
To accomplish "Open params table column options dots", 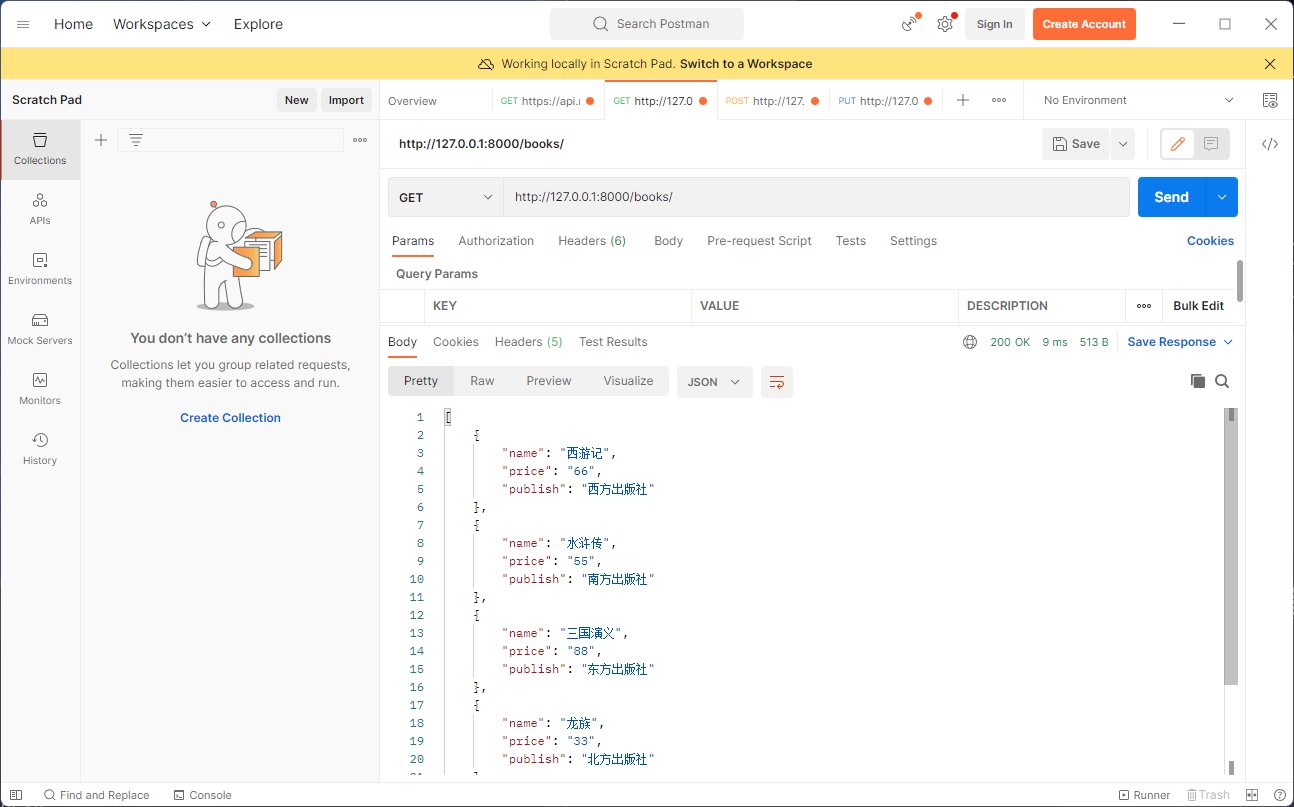I will pos(1144,306).
